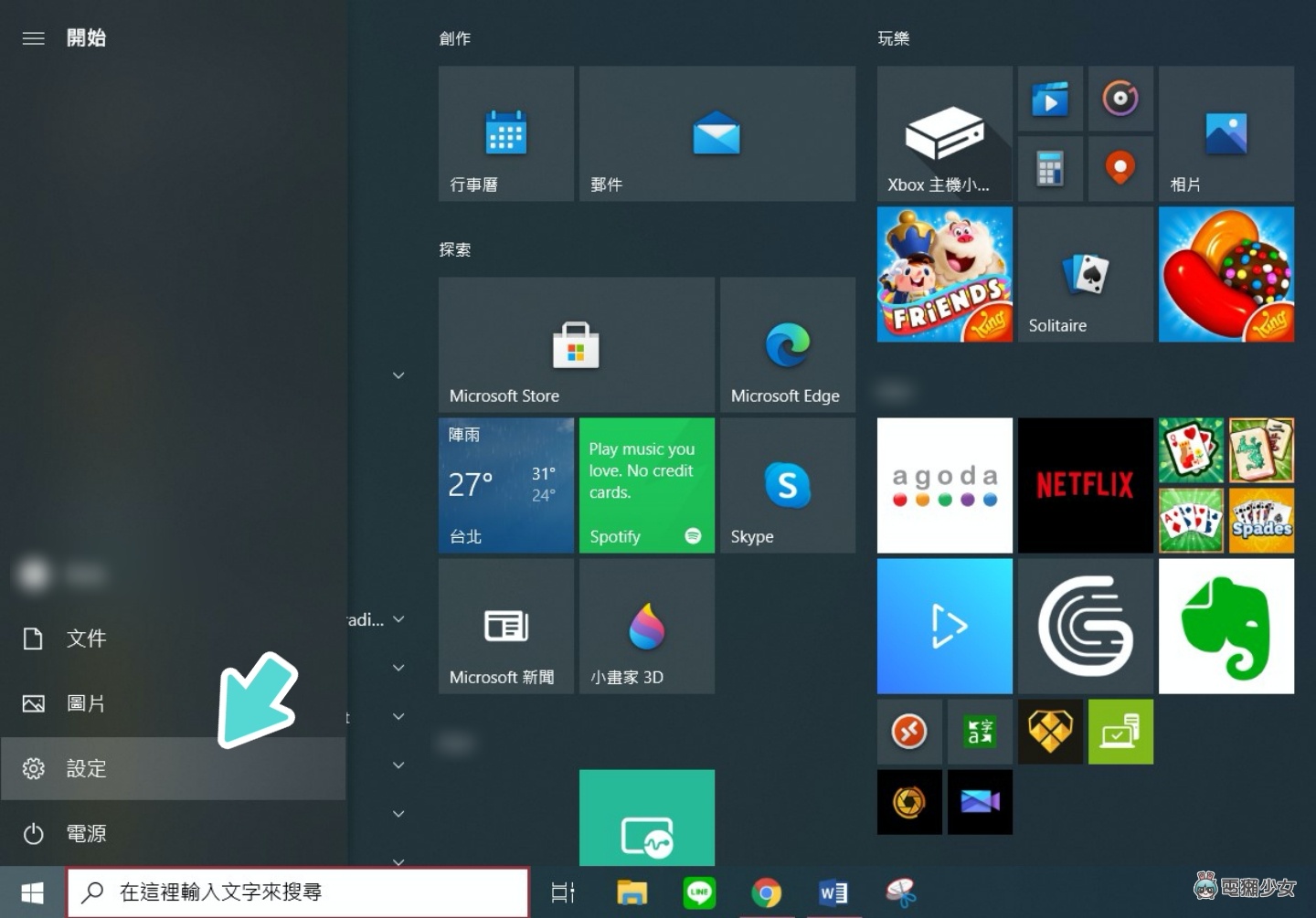The height and width of the screenshot is (918, 1316).
Task: Expand the 開始 hamburger menu
Action: (34, 38)
